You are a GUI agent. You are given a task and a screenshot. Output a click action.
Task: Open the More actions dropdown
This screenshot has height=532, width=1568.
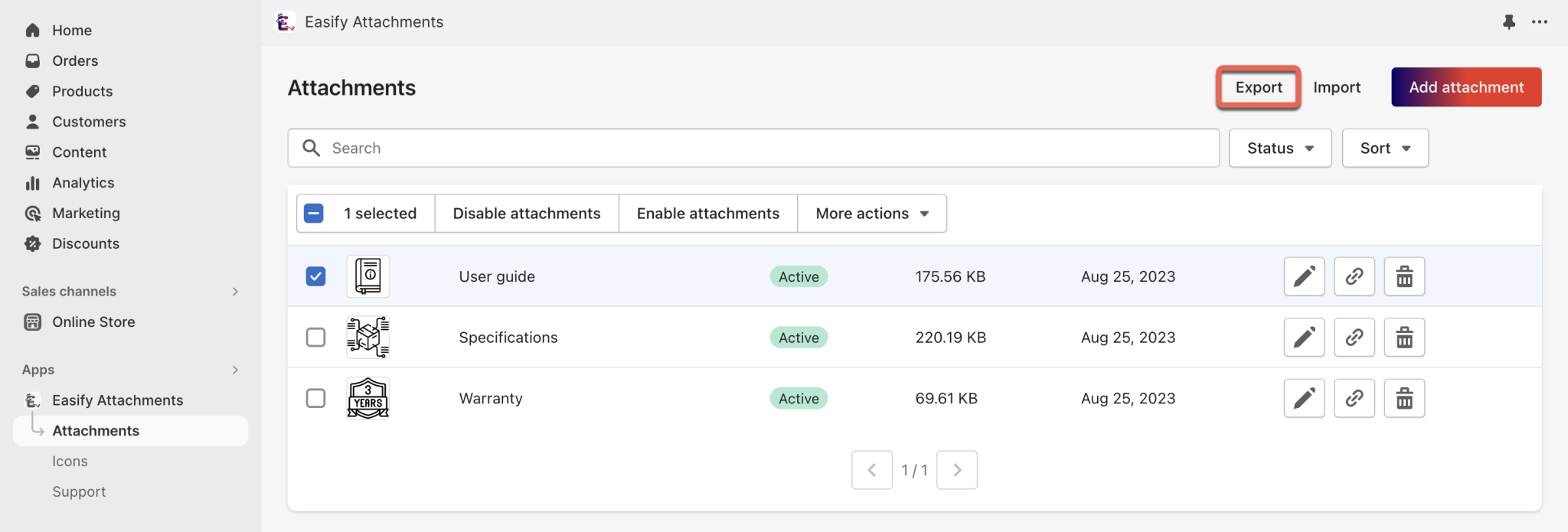(872, 214)
